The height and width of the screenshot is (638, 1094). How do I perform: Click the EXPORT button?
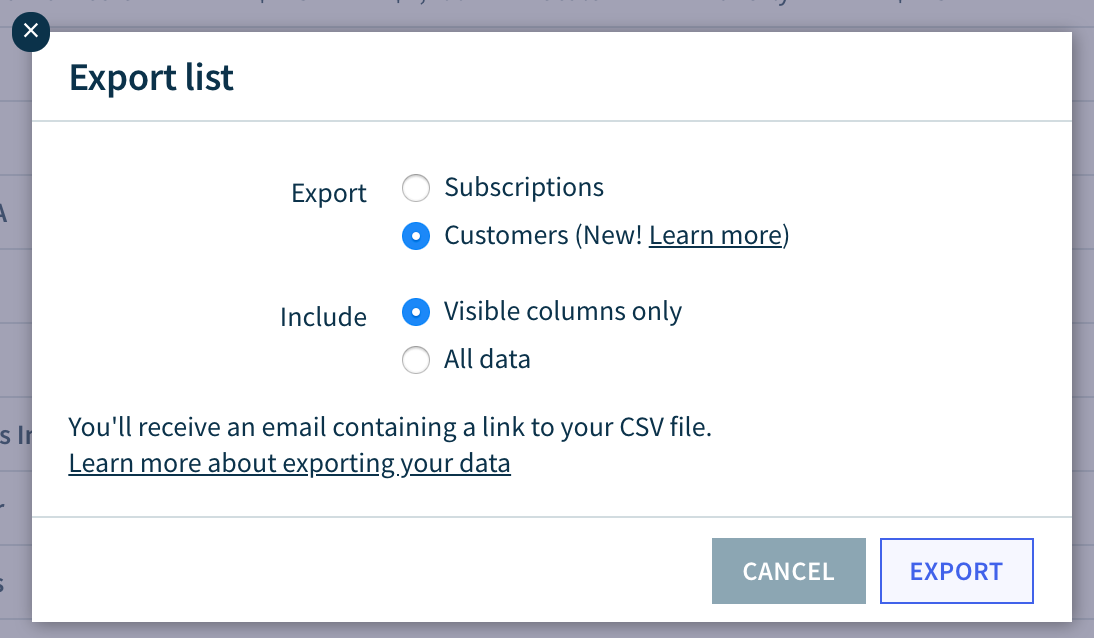click(957, 571)
